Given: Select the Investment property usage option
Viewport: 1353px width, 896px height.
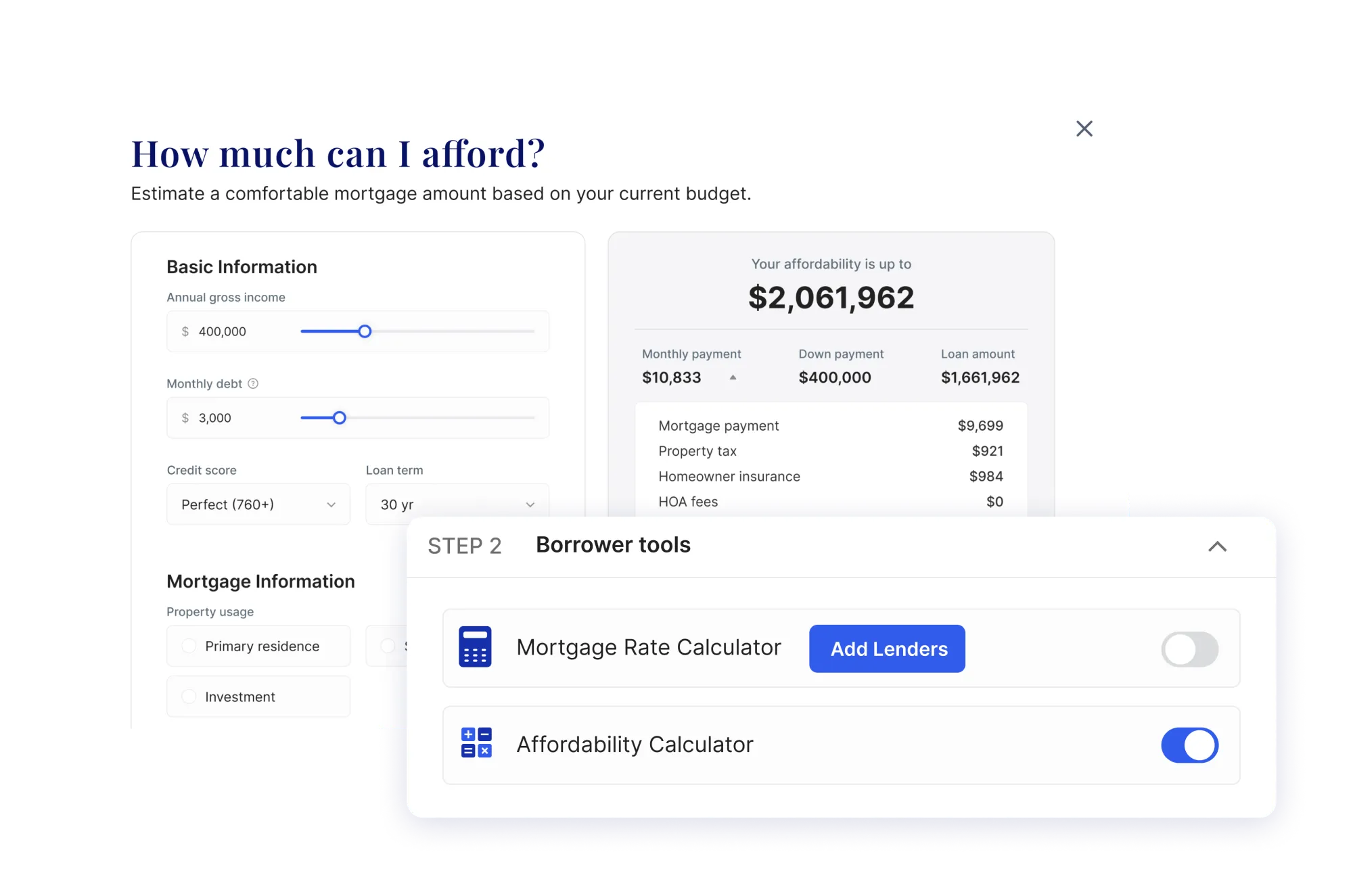Looking at the screenshot, I should (x=189, y=696).
